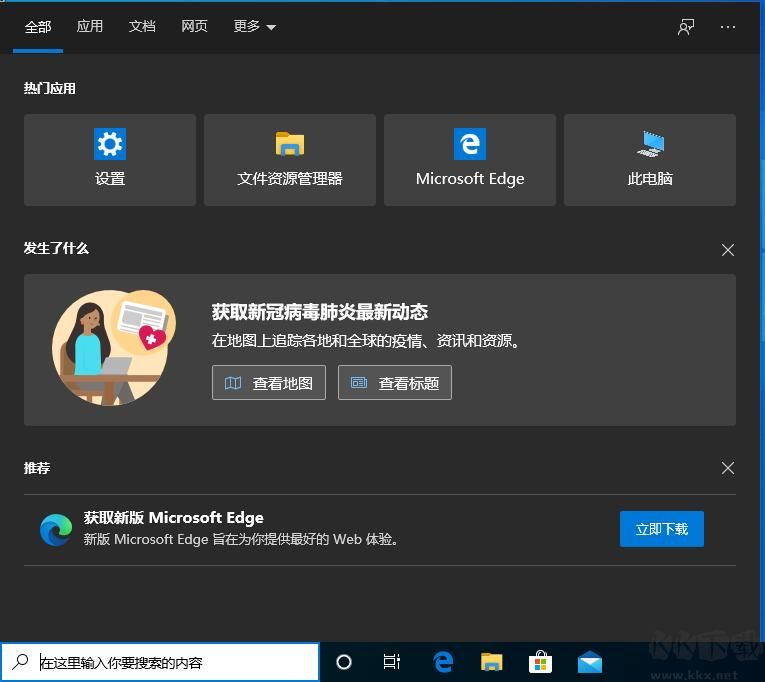Open Task View on the taskbar

pos(392,662)
